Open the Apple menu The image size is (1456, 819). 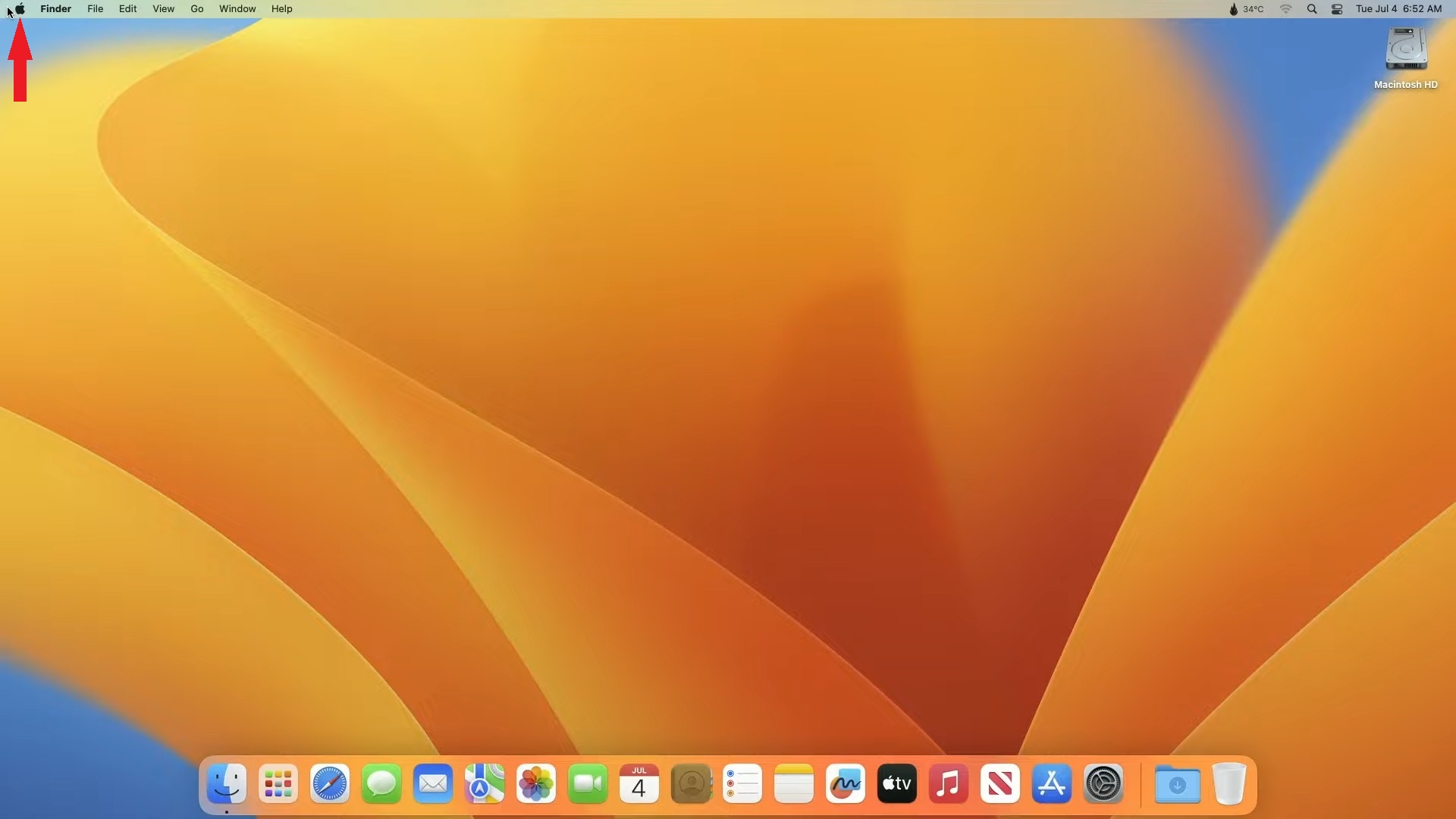[x=20, y=8]
